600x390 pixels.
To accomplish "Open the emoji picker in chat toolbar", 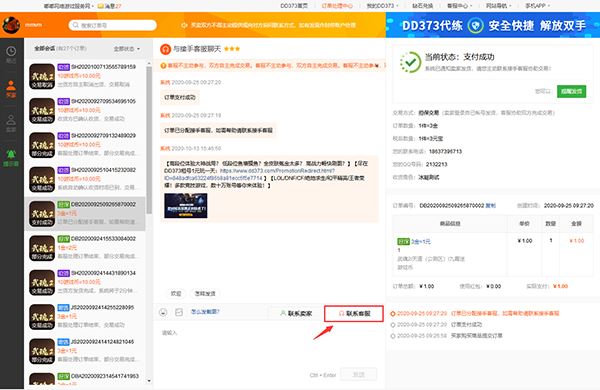I will click(163, 312).
